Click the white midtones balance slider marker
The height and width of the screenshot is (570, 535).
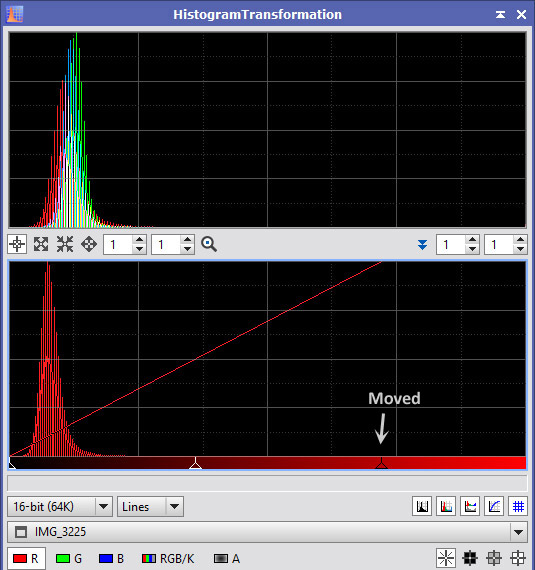(196, 463)
